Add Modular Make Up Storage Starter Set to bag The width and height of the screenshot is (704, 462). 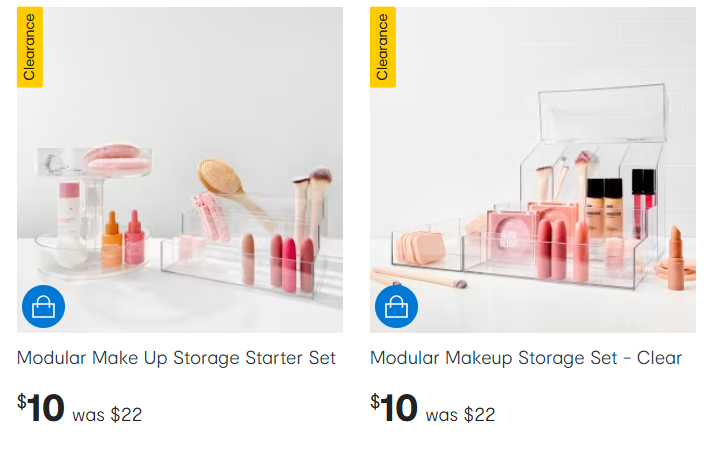pos(43,308)
